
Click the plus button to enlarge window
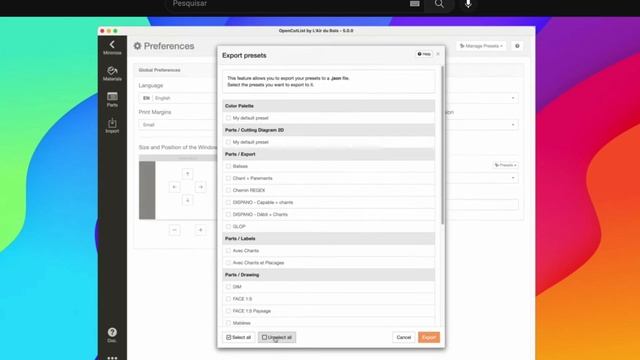click(x=200, y=230)
